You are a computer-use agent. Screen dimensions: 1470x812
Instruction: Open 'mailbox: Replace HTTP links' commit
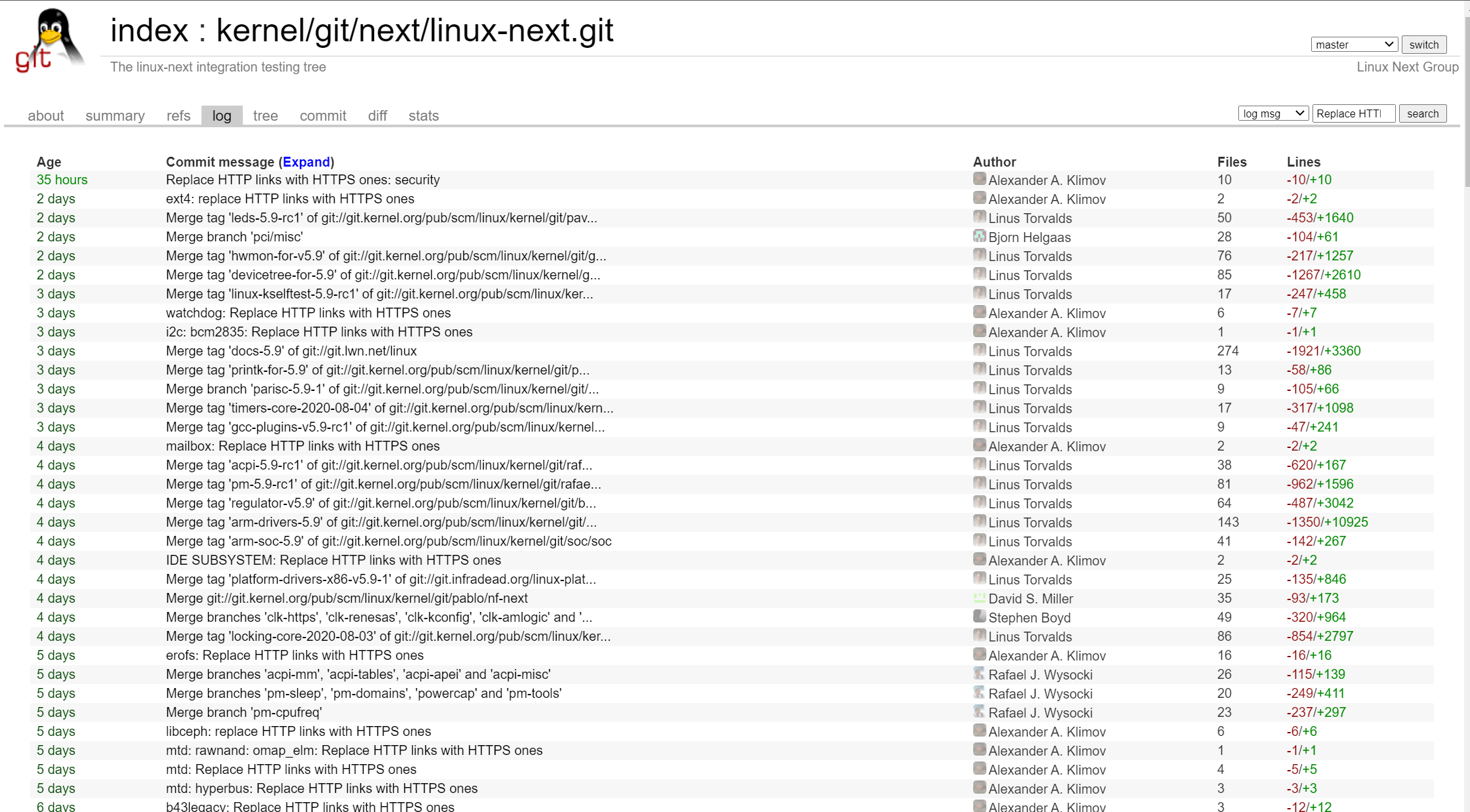coord(303,446)
